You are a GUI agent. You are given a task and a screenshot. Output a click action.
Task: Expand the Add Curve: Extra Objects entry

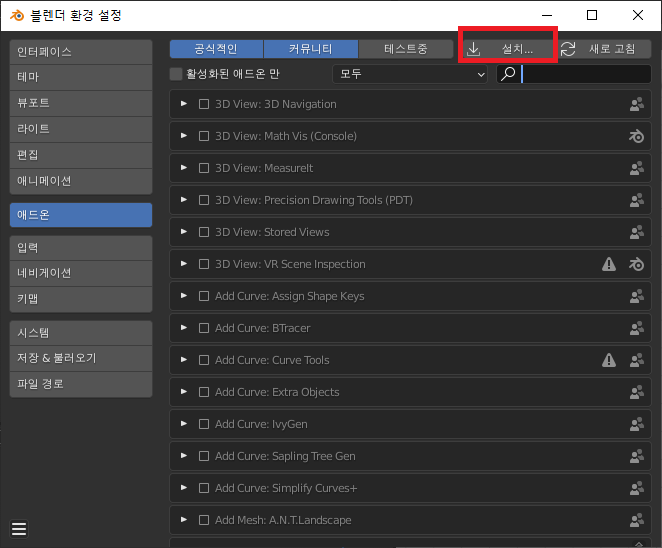(x=184, y=392)
